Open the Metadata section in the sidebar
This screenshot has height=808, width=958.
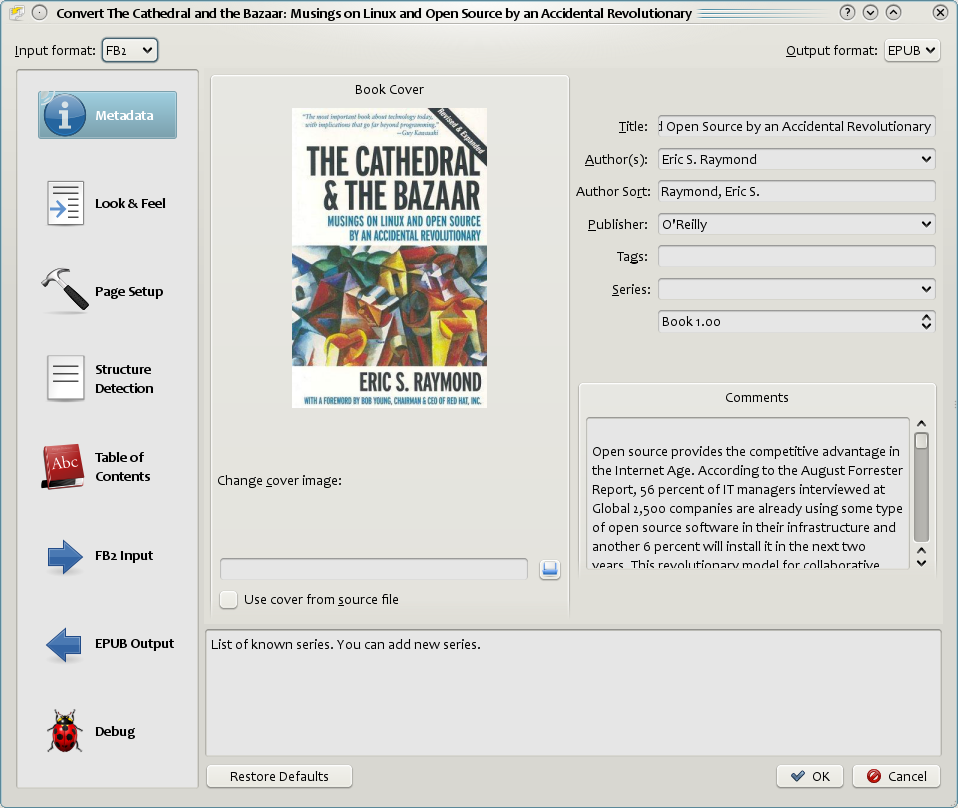[106, 114]
